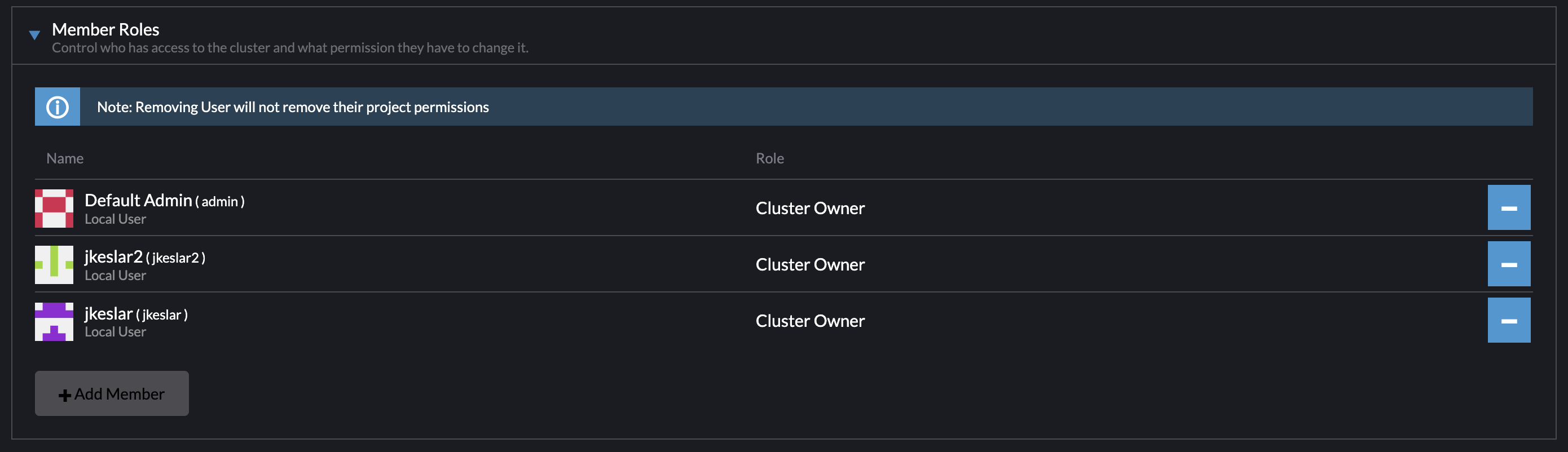Click the jkeslar2 green avatar icon
Image resolution: width=1568 pixels, height=452 pixels.
(54, 265)
